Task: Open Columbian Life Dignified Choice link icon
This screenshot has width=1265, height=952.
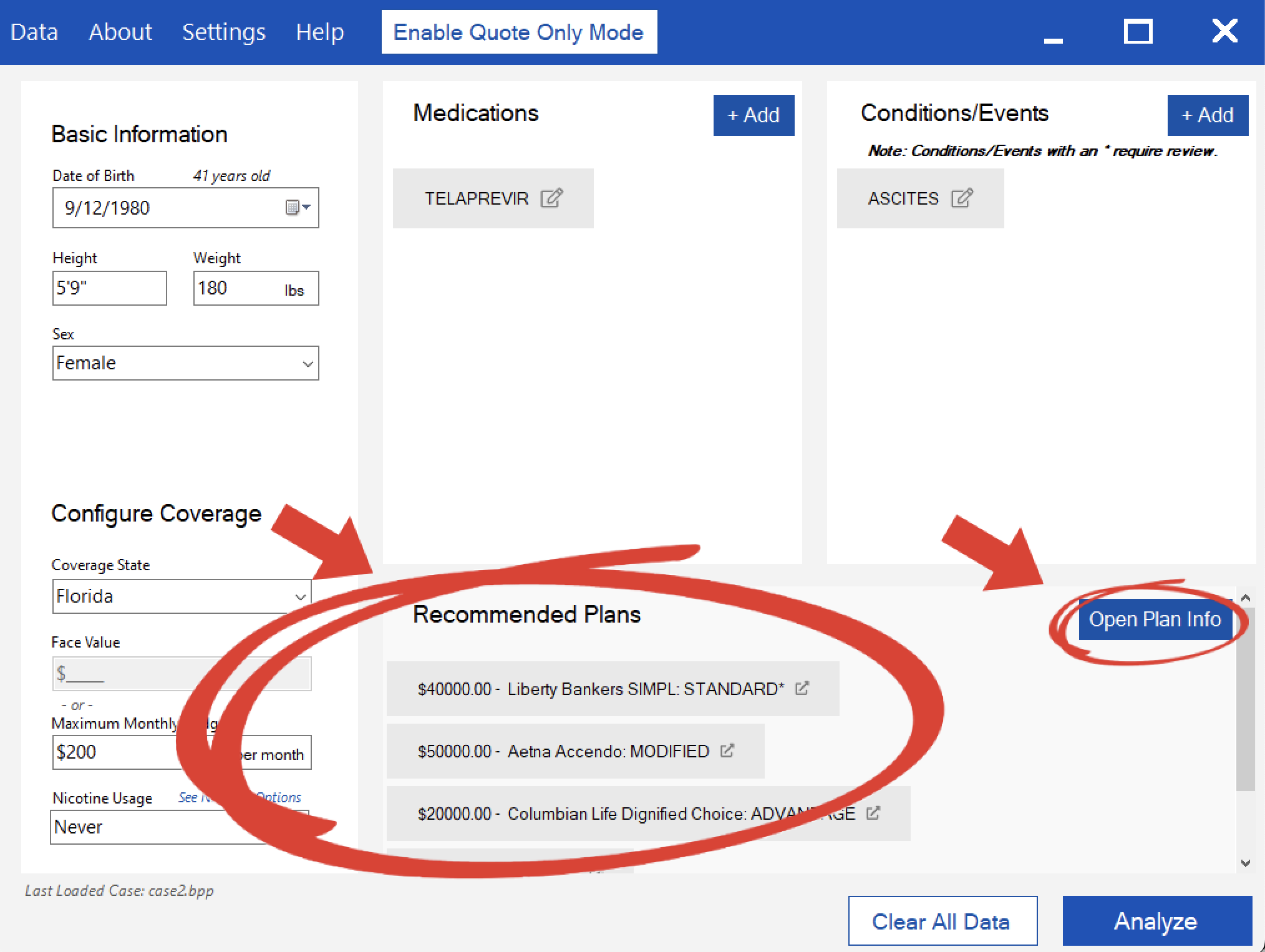Action: (x=873, y=813)
